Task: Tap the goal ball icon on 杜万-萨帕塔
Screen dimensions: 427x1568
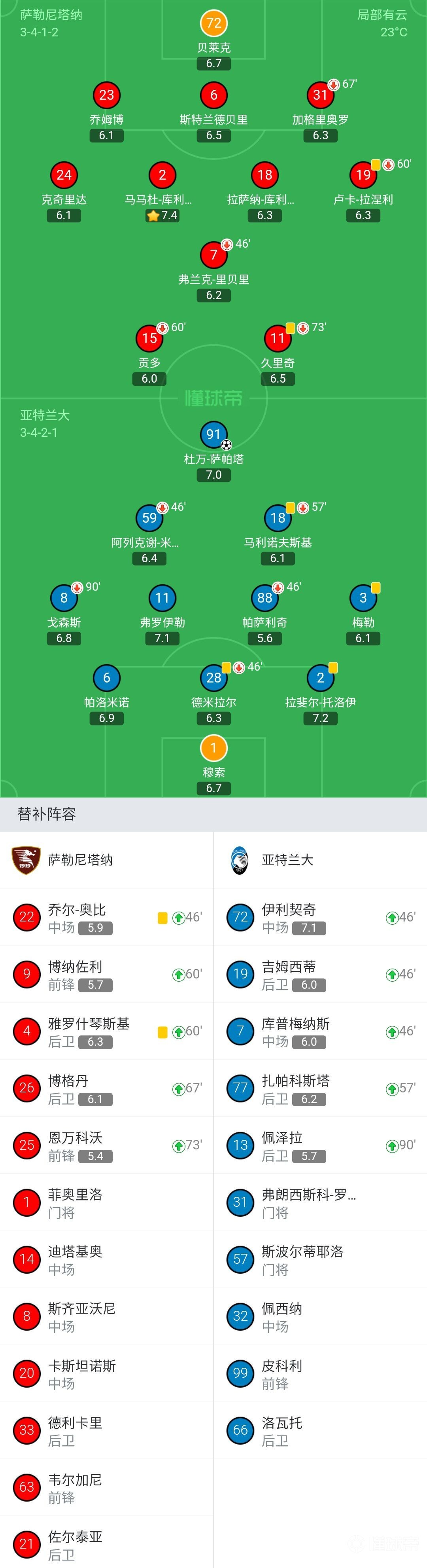Action: tap(226, 445)
